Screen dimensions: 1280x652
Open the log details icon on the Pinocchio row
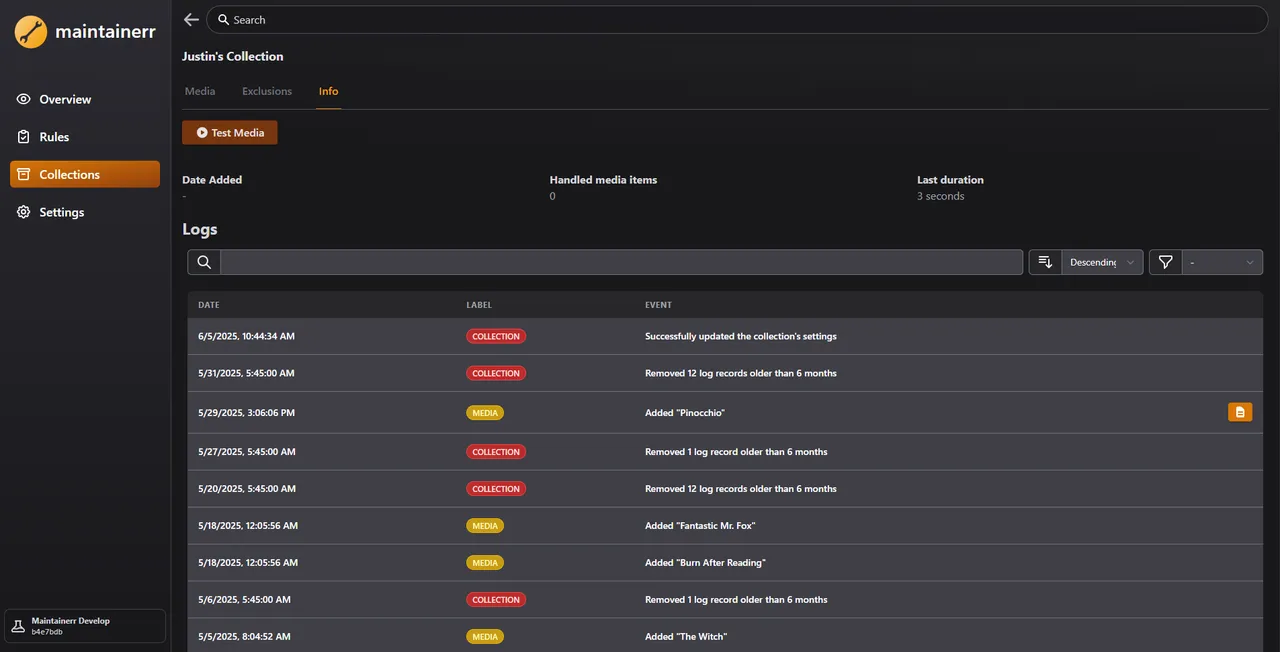(1240, 412)
